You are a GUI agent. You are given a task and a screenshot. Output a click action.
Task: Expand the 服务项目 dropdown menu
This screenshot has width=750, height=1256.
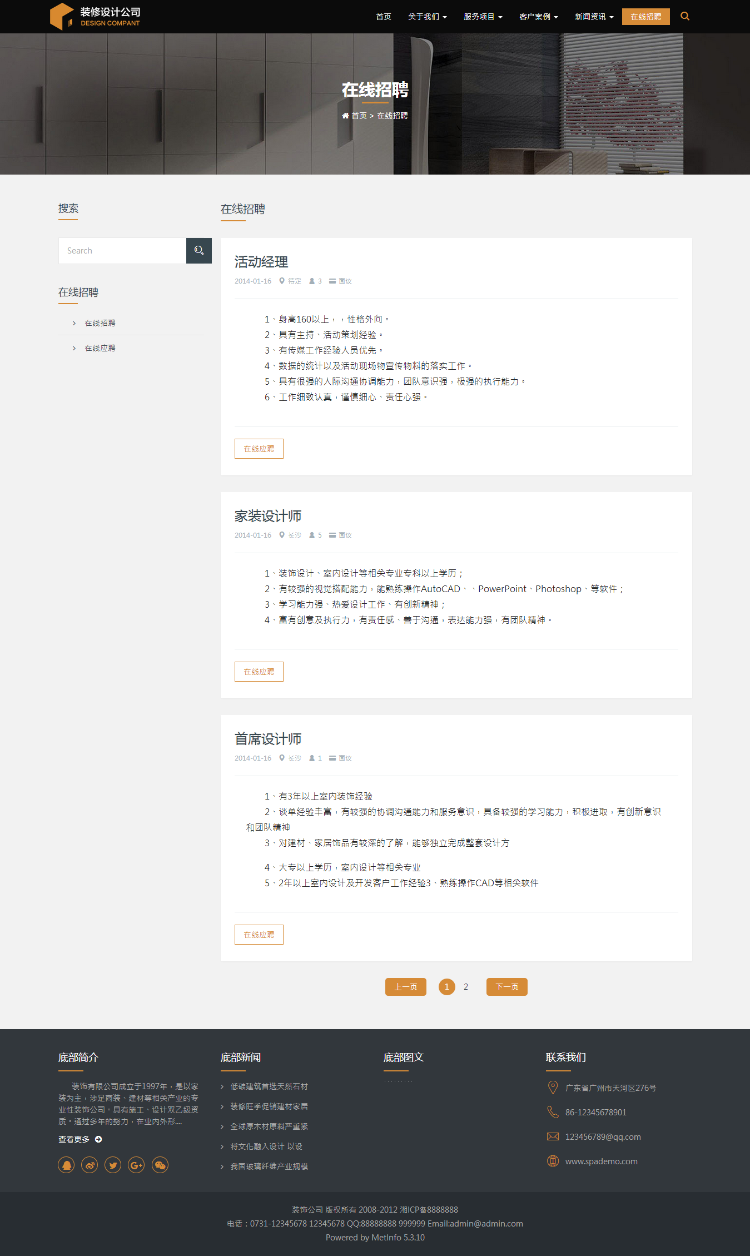483,16
